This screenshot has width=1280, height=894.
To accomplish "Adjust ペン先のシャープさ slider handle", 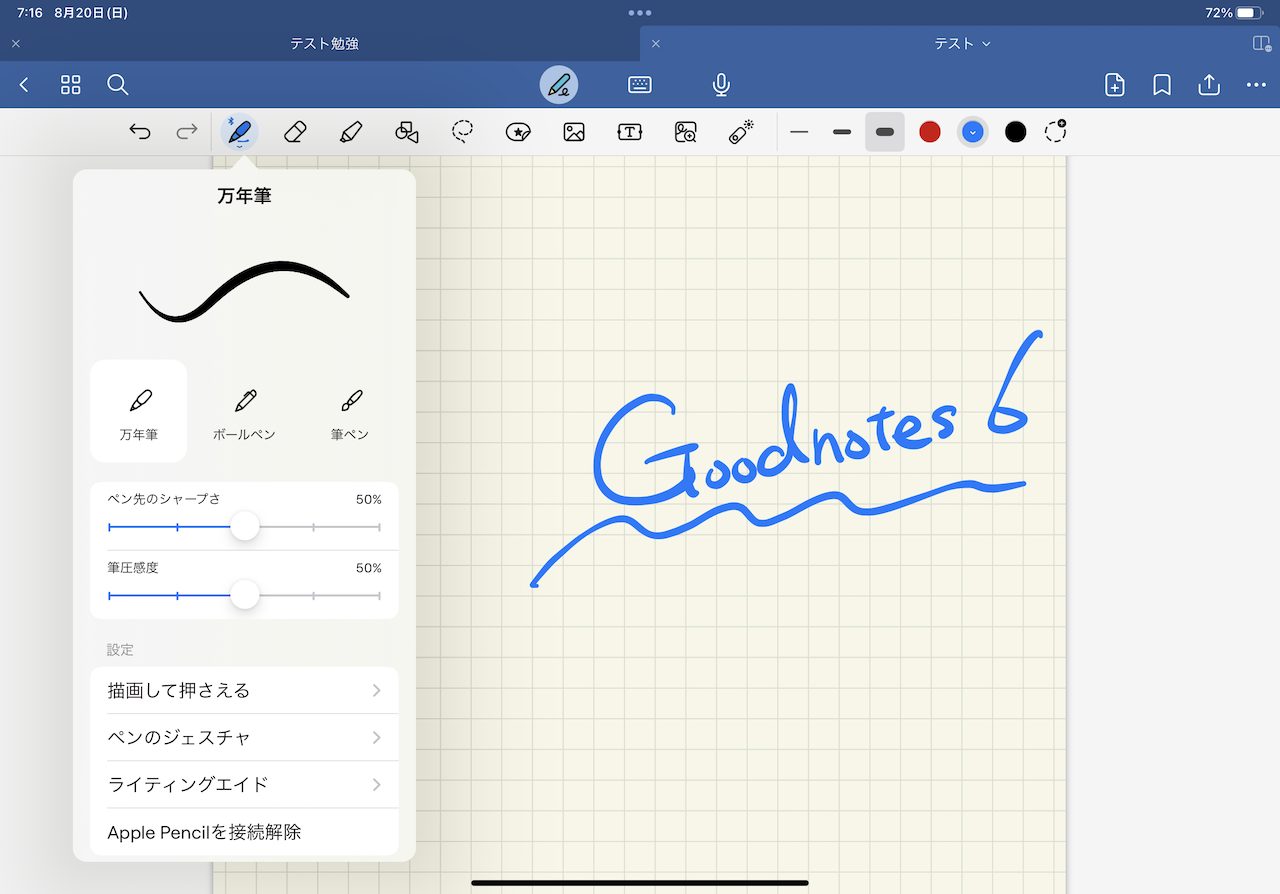I will [245, 526].
